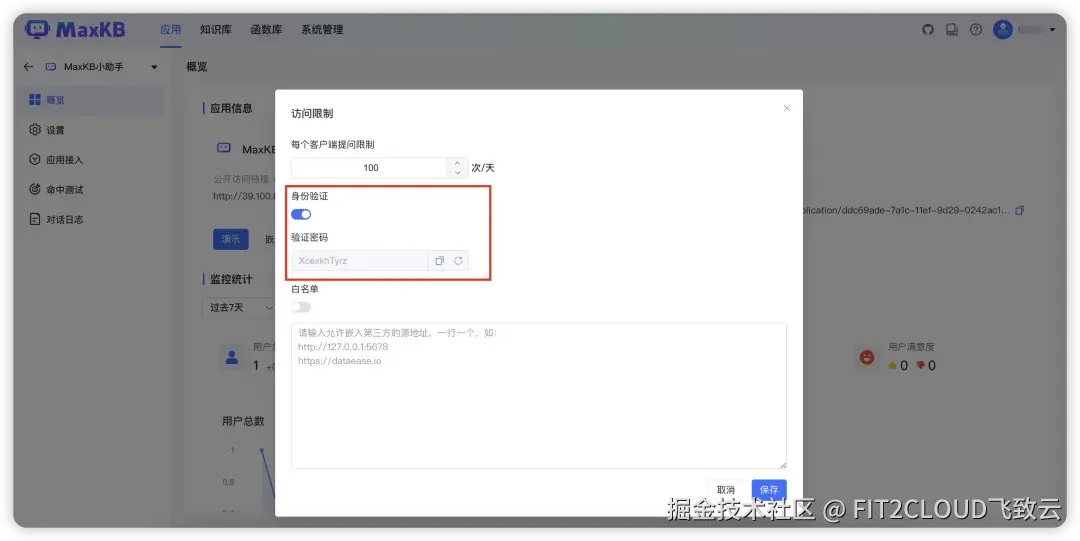The height and width of the screenshot is (541, 1080).
Task: Decrease the question limit with down arrow
Action: (457, 172)
